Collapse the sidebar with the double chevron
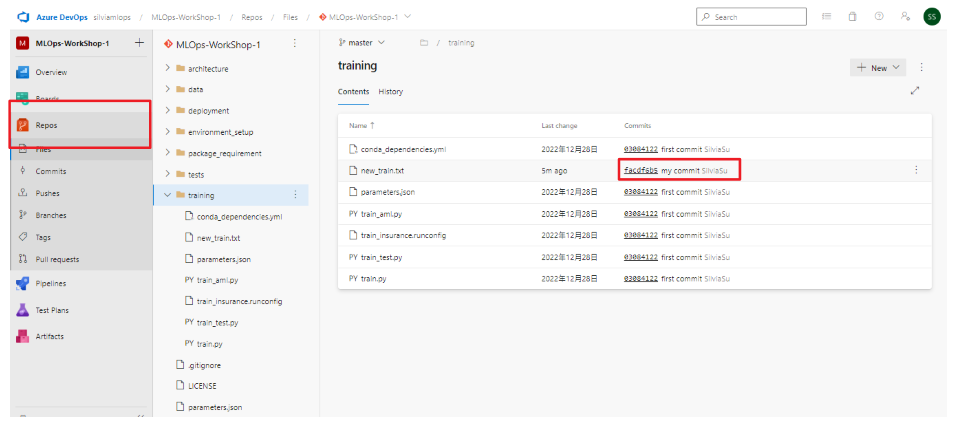 [x=141, y=418]
